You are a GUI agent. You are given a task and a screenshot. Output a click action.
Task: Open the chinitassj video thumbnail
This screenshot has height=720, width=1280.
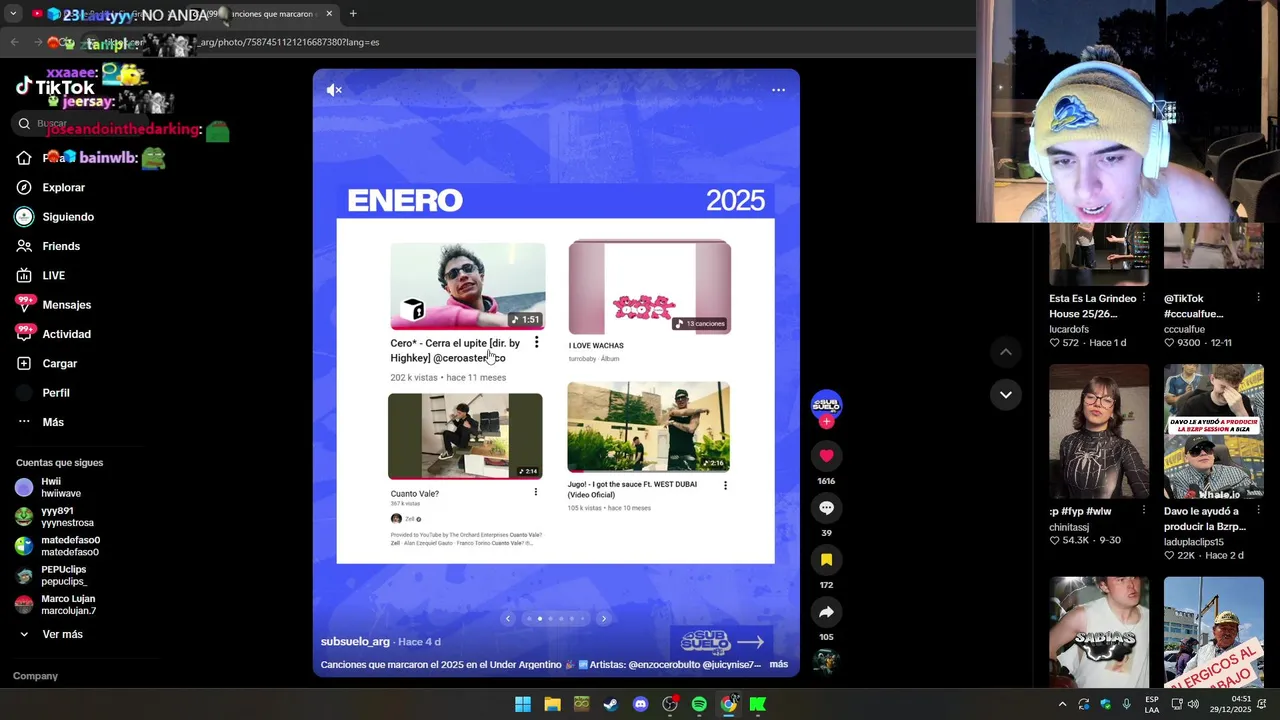[1099, 431]
